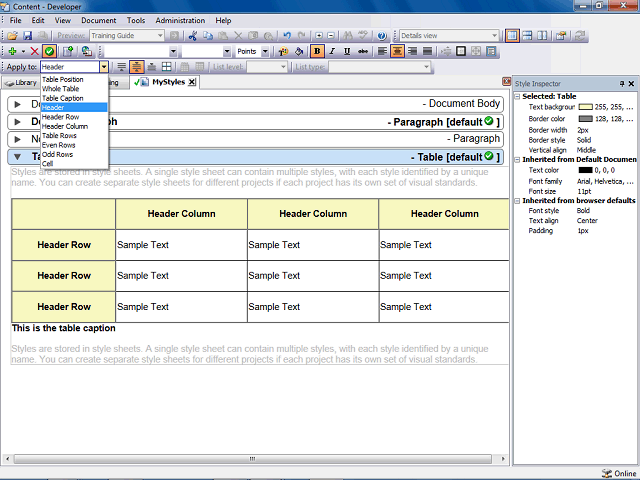Open the Edit menu

(38, 20)
